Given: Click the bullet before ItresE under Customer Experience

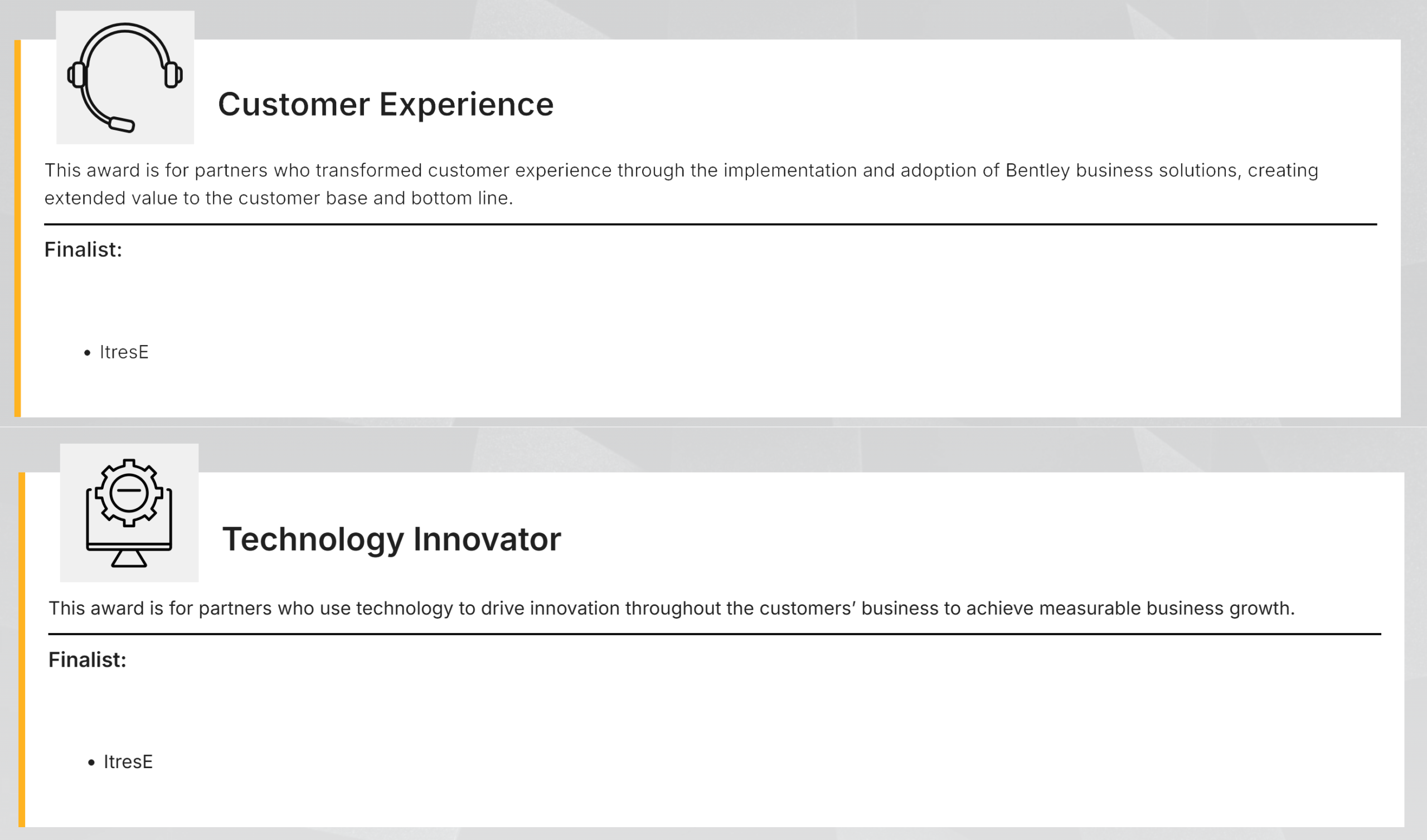Looking at the screenshot, I should [87, 353].
